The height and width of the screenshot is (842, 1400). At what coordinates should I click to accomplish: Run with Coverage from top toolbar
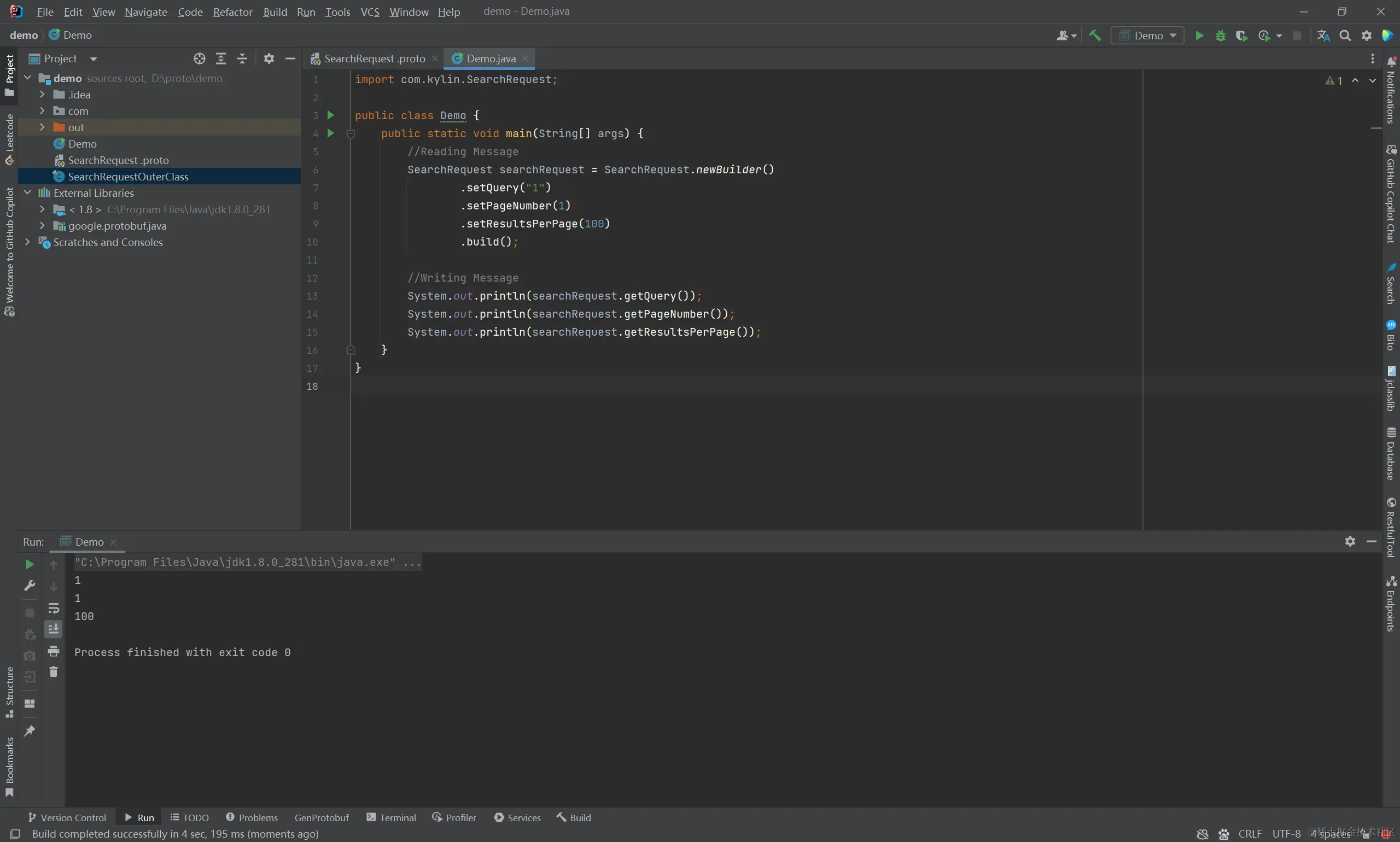pyautogui.click(x=1241, y=36)
